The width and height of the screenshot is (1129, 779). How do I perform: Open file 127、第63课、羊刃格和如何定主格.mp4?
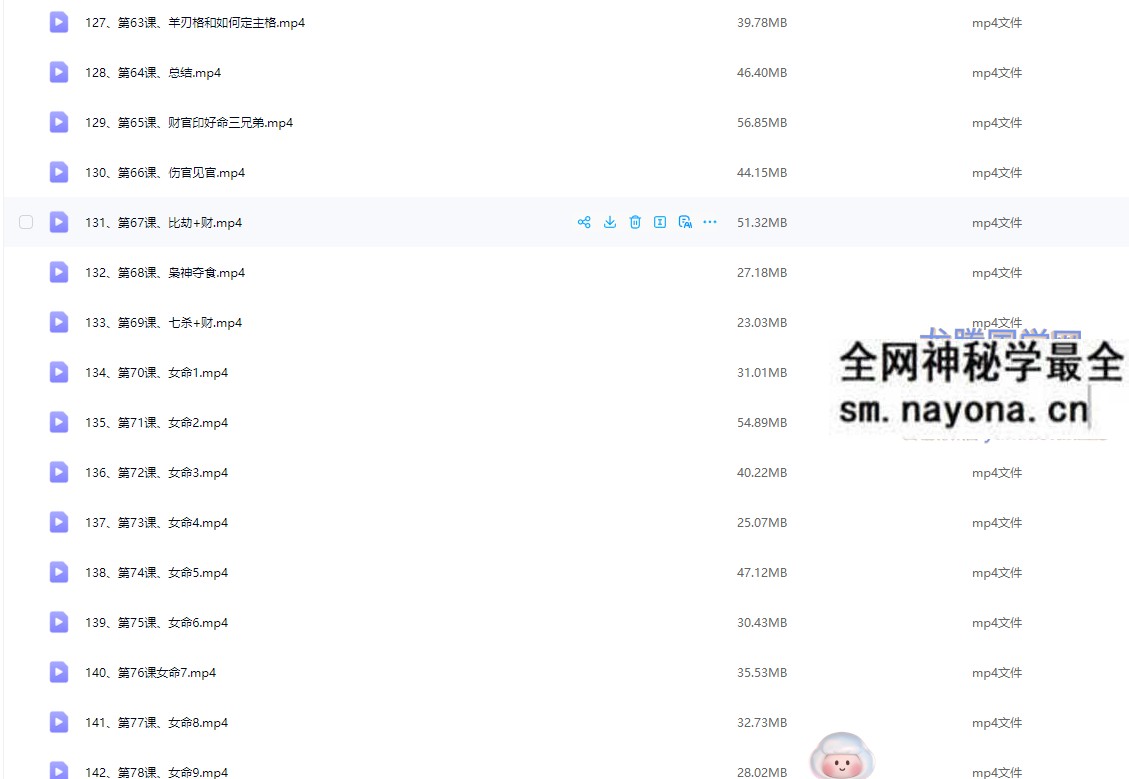point(195,22)
